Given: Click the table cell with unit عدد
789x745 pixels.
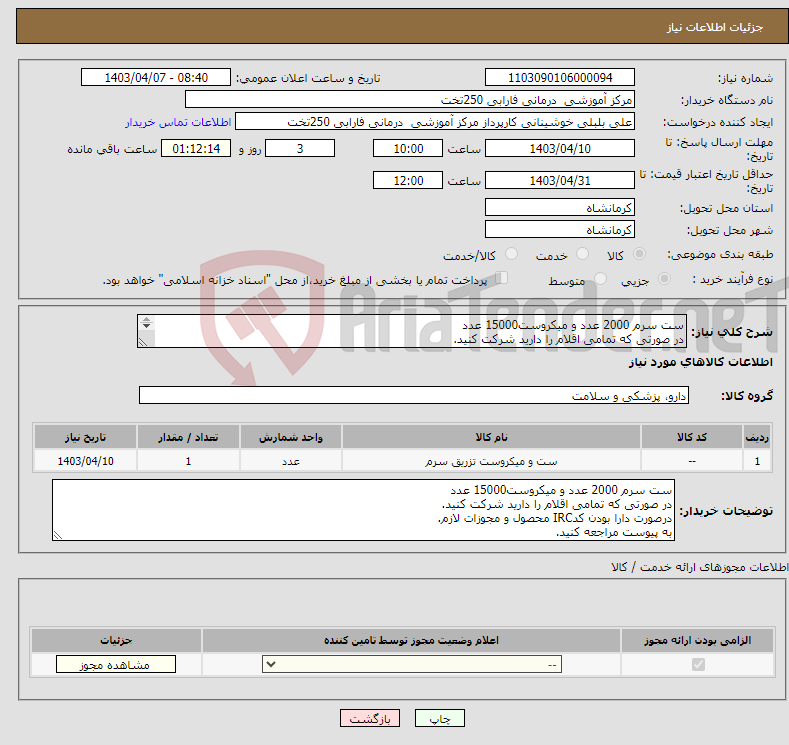Looking at the screenshot, I should tap(291, 461).
